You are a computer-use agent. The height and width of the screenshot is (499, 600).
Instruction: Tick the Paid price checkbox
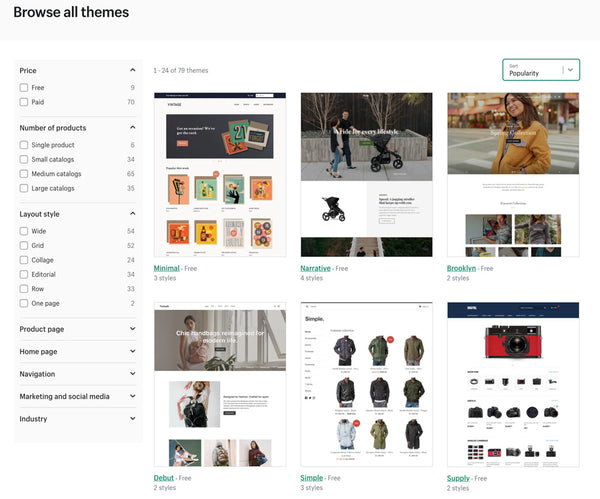(x=24, y=102)
